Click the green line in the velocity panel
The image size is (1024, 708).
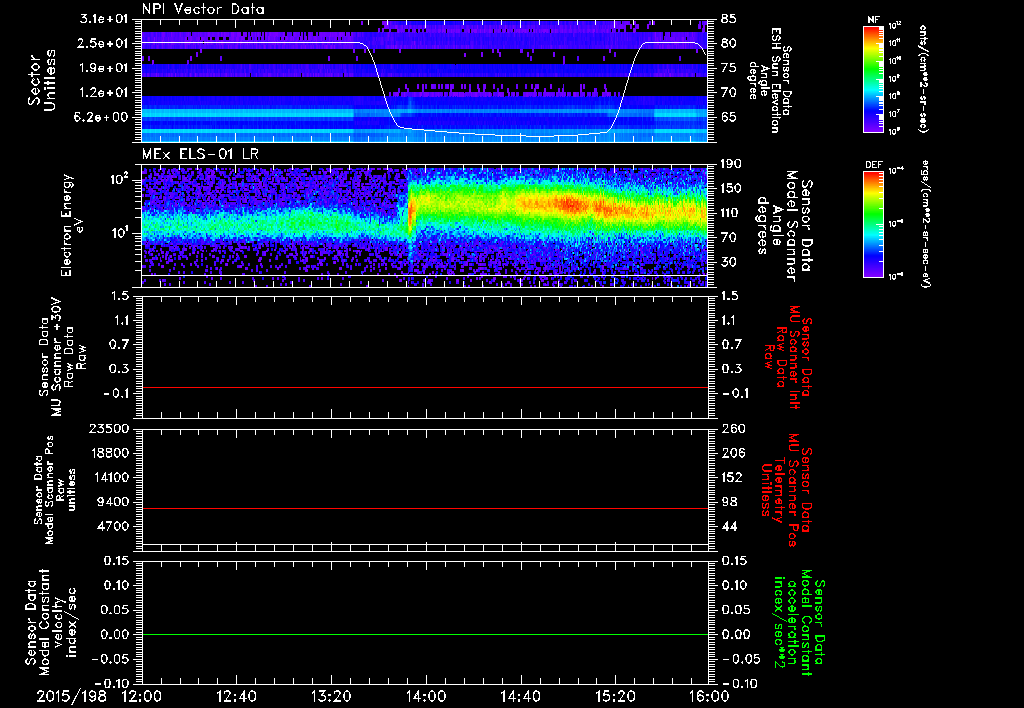coord(425,634)
